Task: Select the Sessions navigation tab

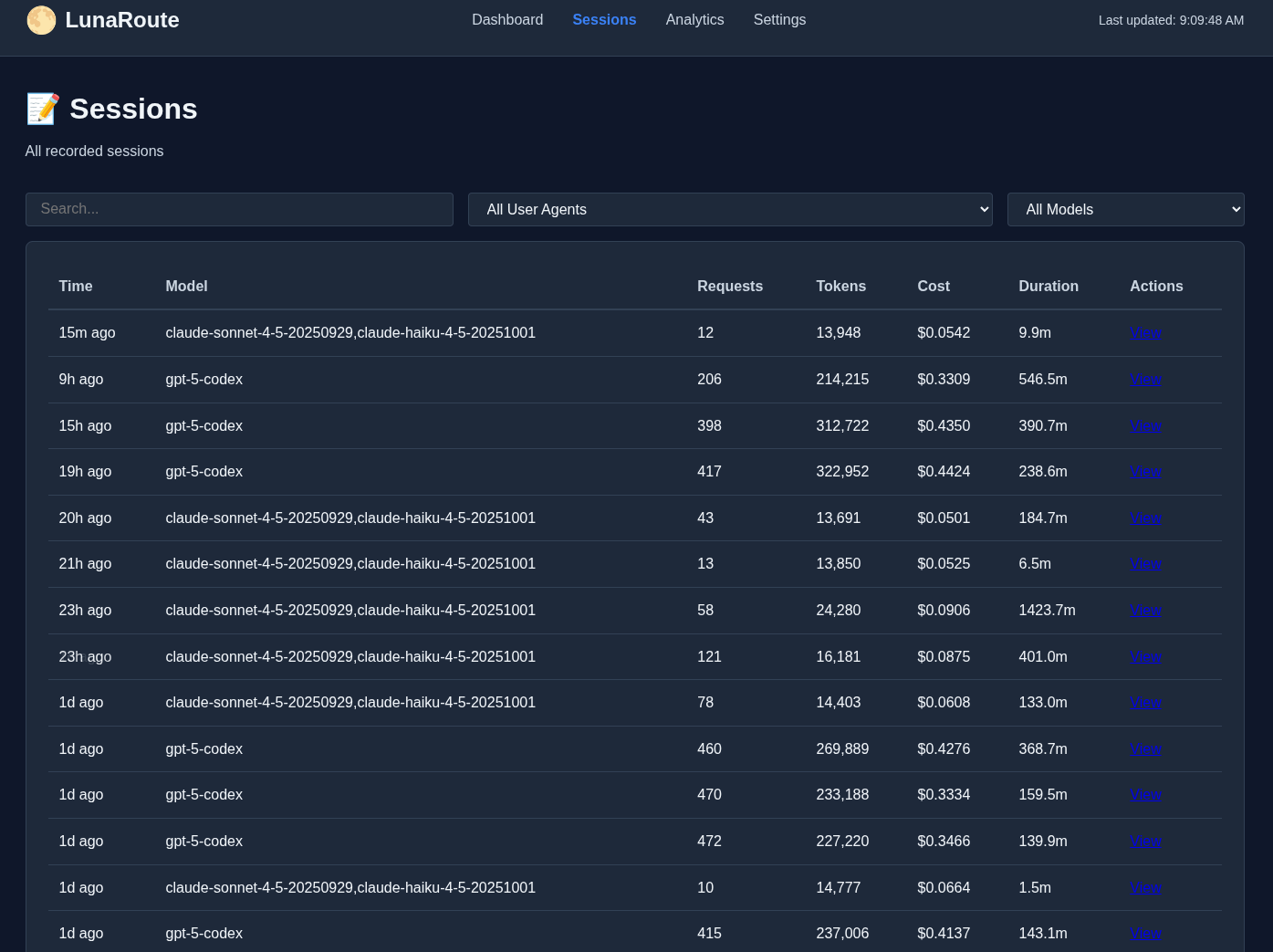Action: 604,20
